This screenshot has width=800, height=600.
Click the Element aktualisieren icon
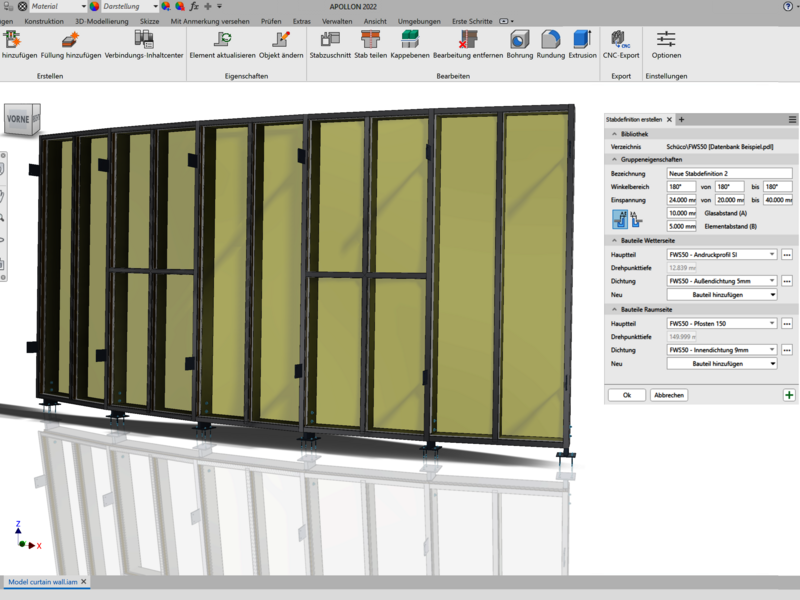pos(223,40)
